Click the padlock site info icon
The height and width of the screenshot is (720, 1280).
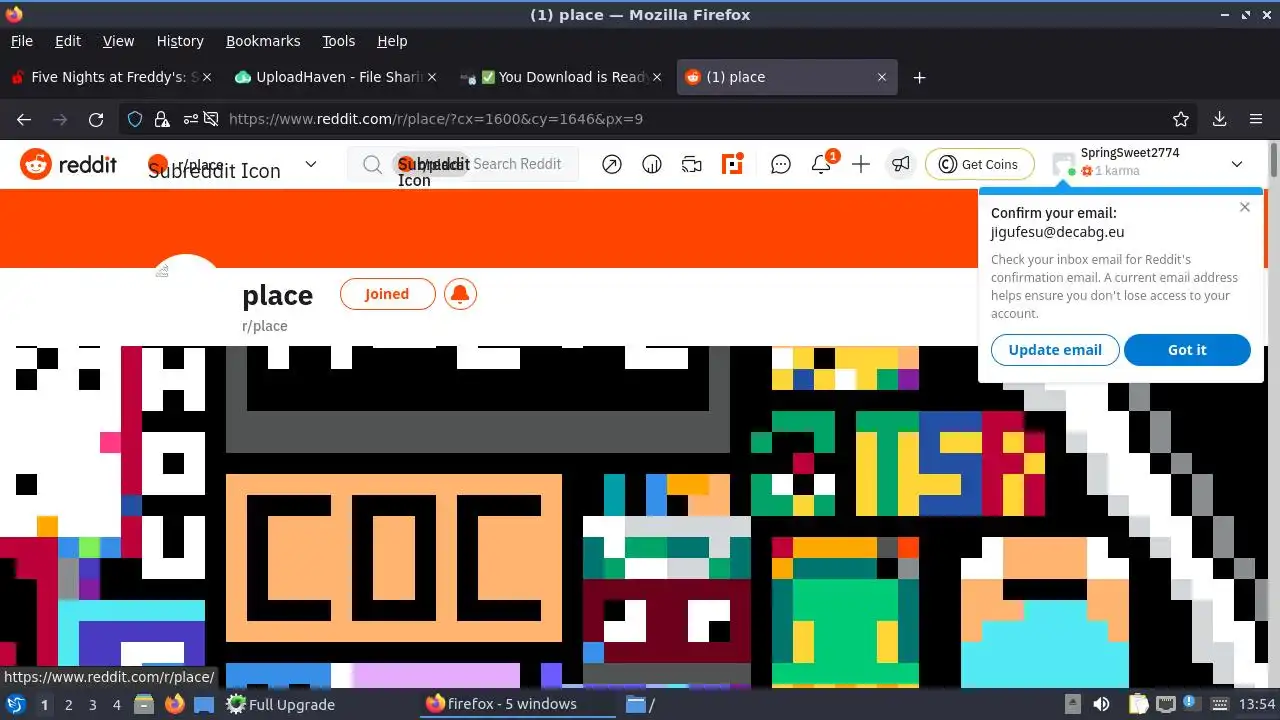click(161, 119)
